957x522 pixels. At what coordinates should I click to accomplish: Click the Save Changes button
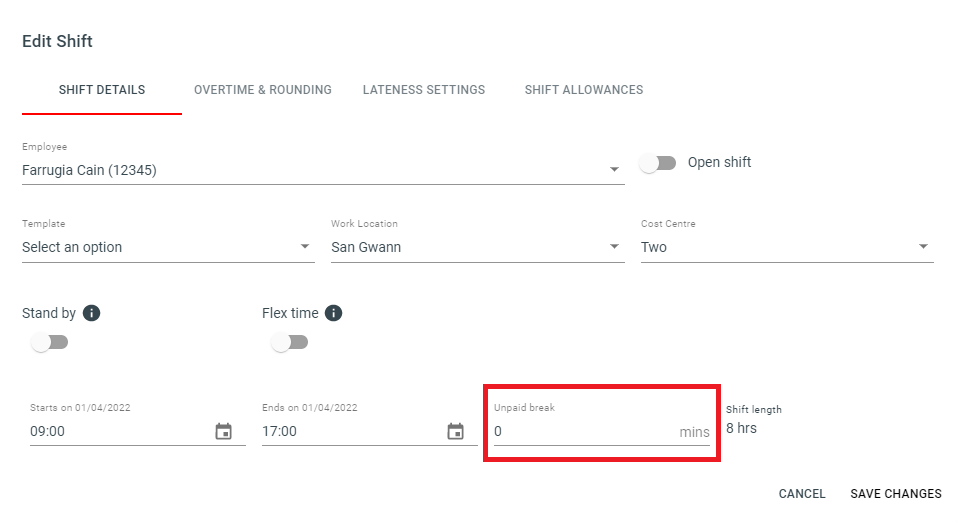(x=896, y=493)
